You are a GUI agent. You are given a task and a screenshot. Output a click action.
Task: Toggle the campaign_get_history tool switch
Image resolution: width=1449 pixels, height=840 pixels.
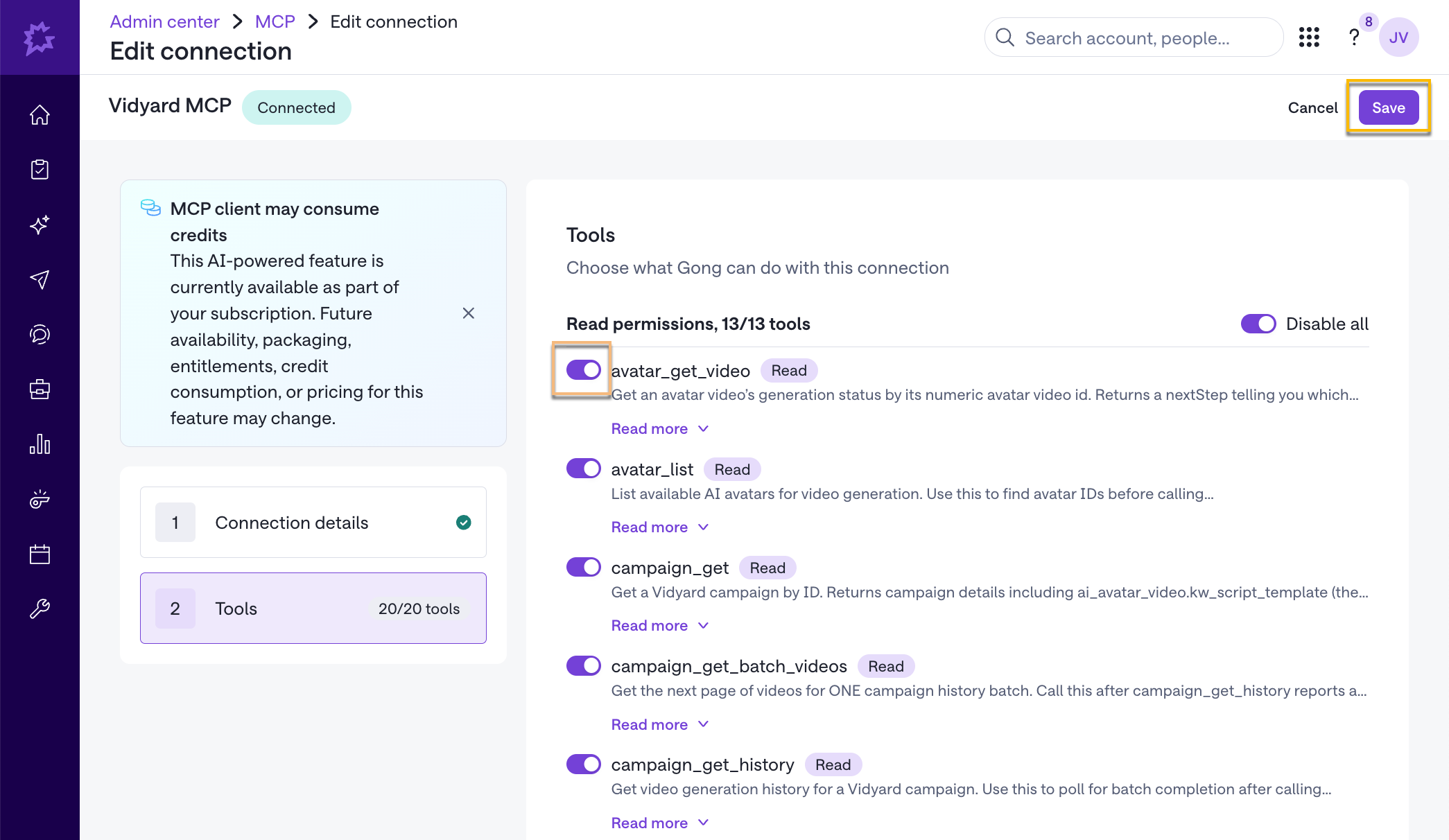coord(584,764)
